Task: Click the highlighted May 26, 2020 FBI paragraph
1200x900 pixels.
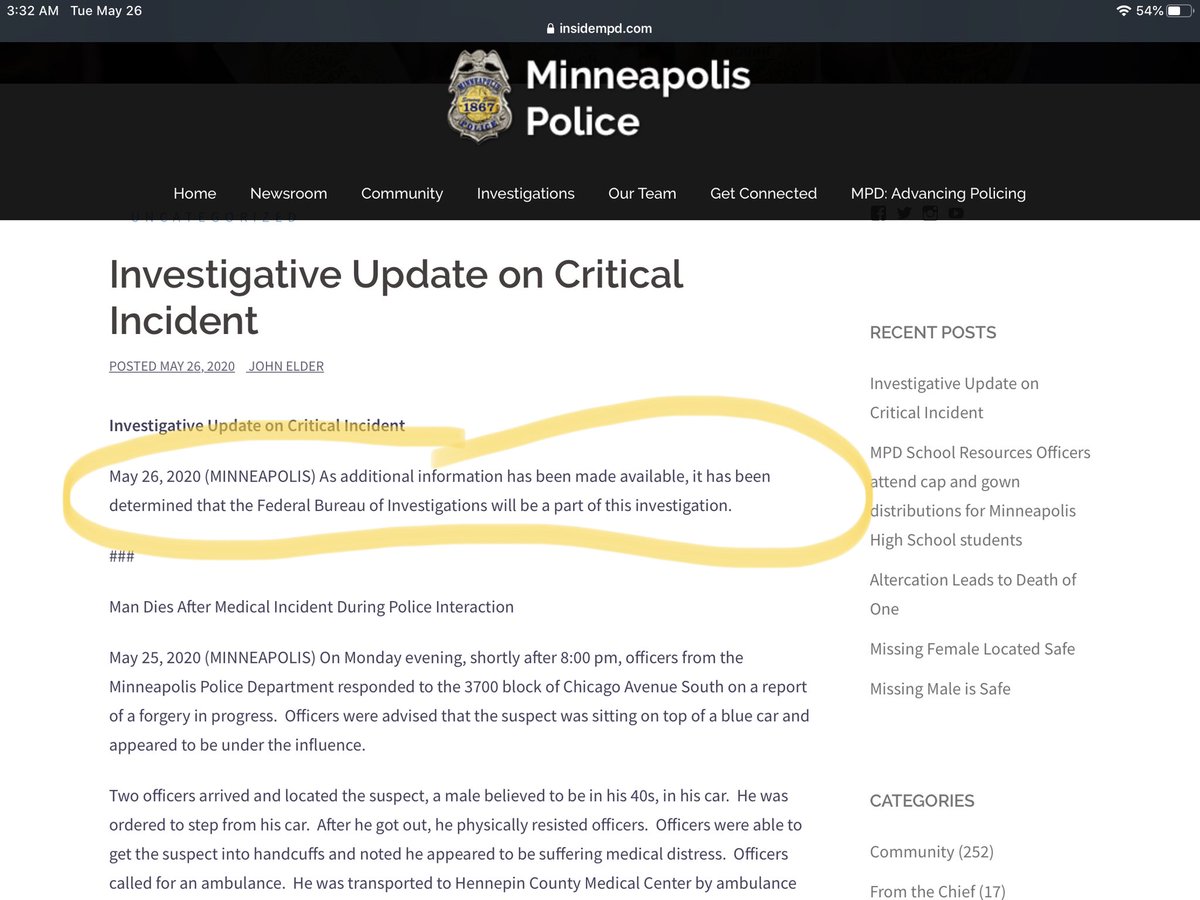Action: coord(440,491)
